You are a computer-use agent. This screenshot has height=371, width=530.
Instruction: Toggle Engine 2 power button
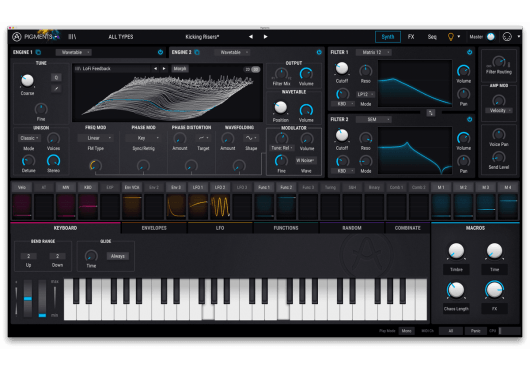(319, 52)
